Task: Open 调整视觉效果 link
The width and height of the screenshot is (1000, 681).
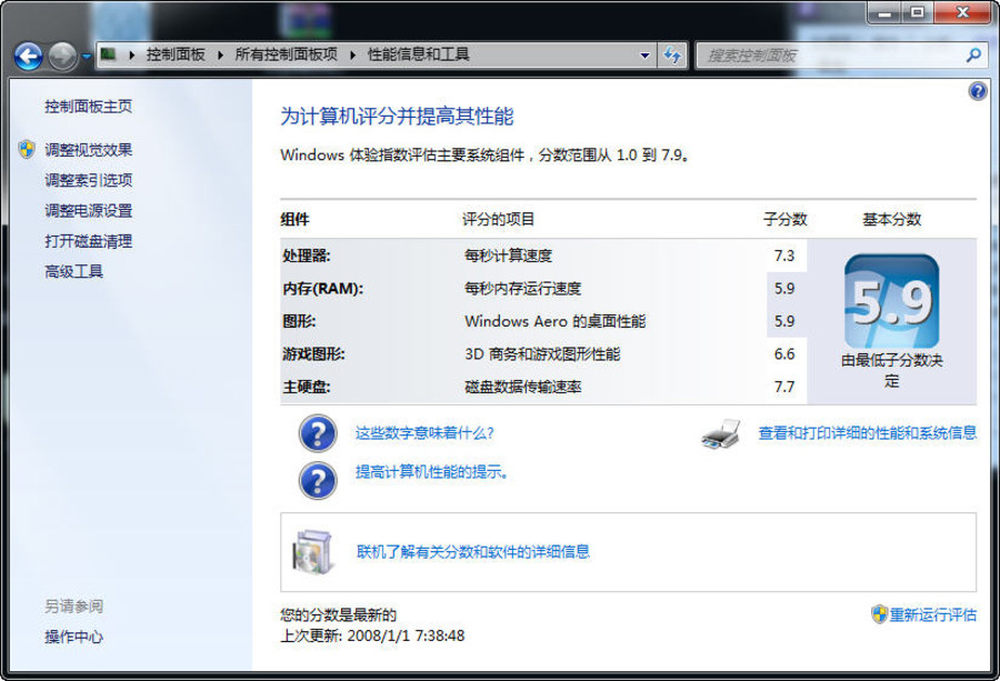Action: (x=88, y=150)
